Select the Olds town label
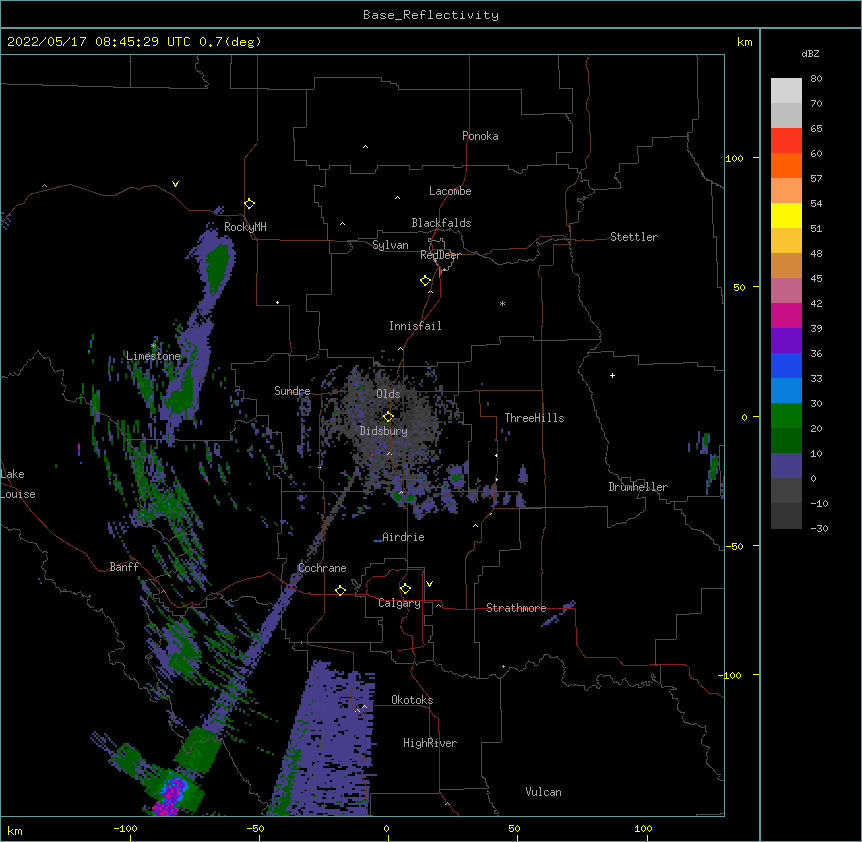 click(388, 394)
